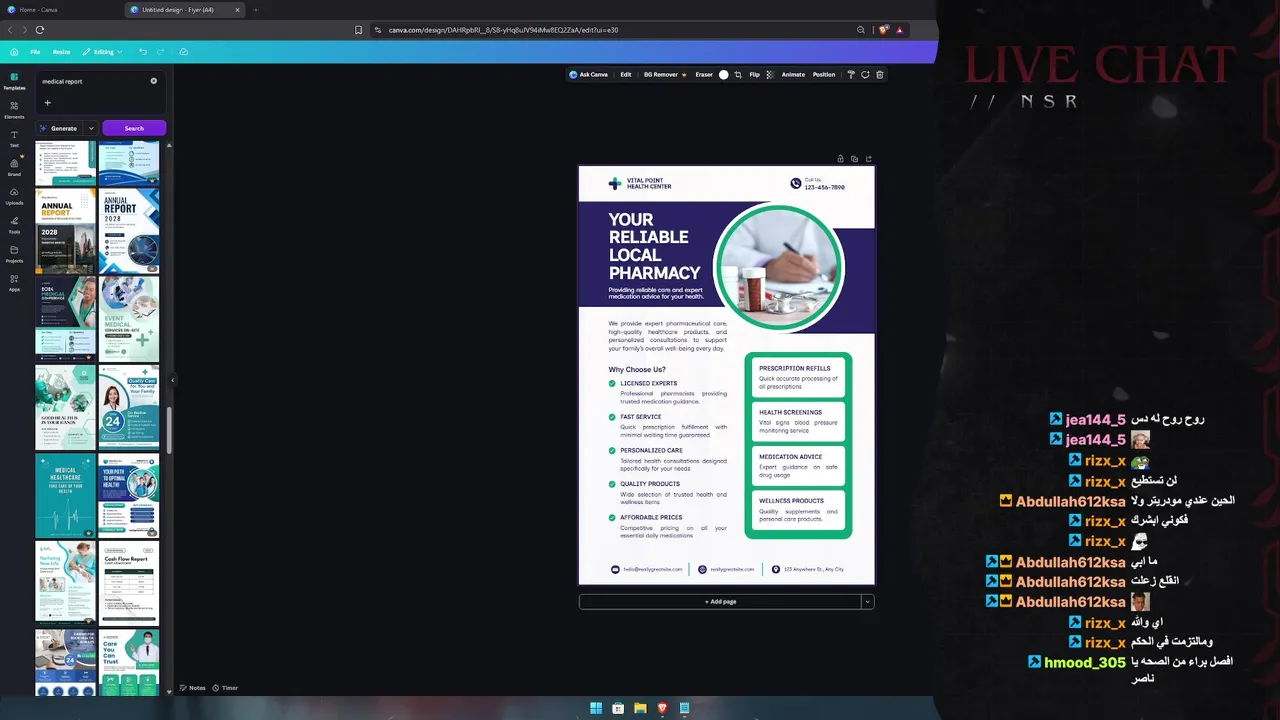Select the Crop tool icon
Image resolution: width=1280 pixels, height=720 pixels.
pyautogui.click(x=738, y=75)
